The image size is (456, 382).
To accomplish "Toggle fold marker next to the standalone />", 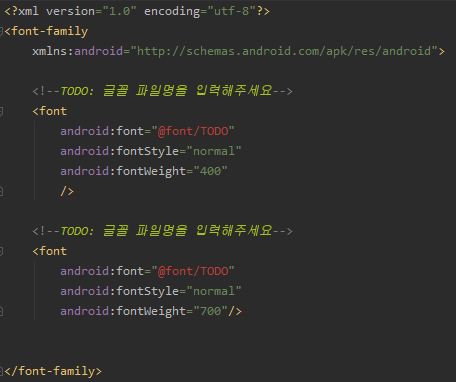I will (1, 191).
